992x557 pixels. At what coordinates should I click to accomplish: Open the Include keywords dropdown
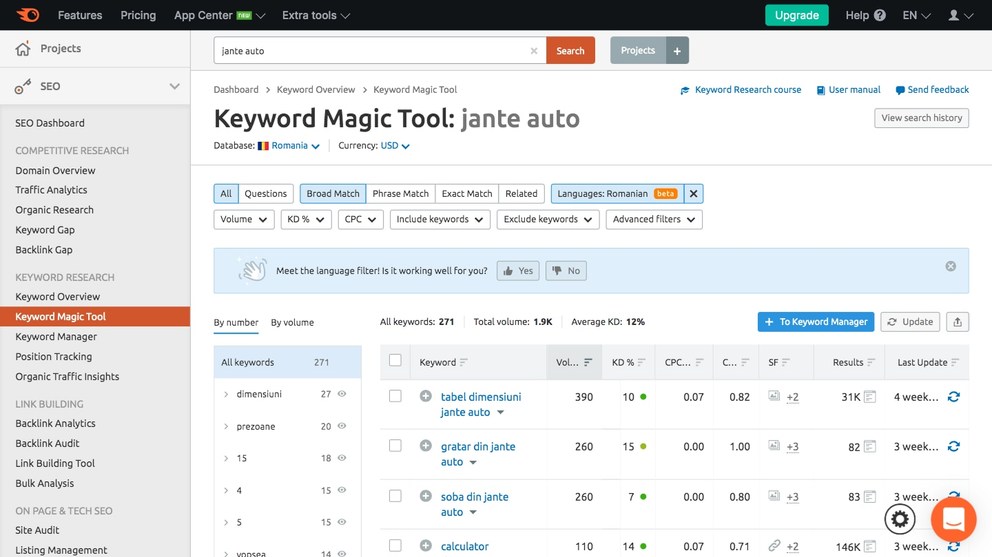tap(440, 219)
